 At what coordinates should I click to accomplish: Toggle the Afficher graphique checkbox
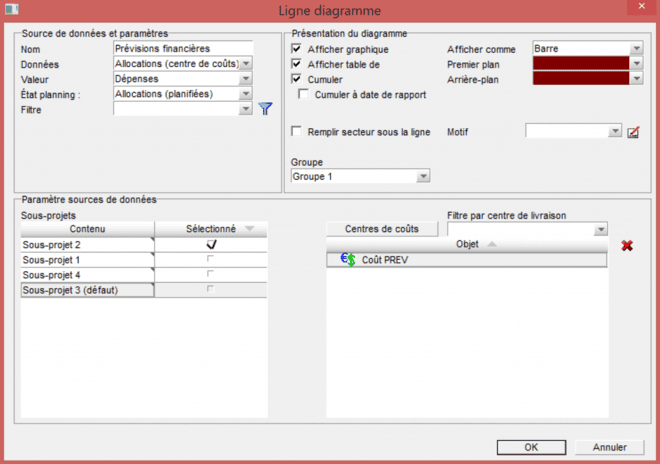(x=296, y=48)
